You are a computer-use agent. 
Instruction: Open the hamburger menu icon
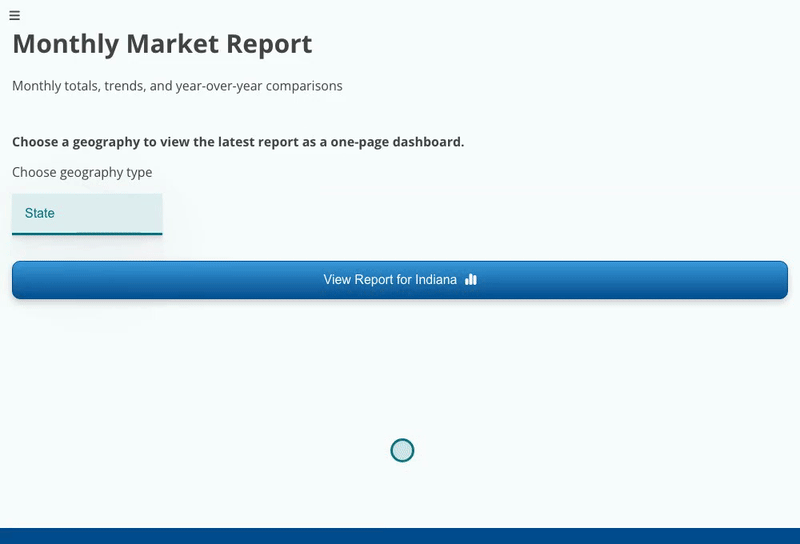pos(14,16)
